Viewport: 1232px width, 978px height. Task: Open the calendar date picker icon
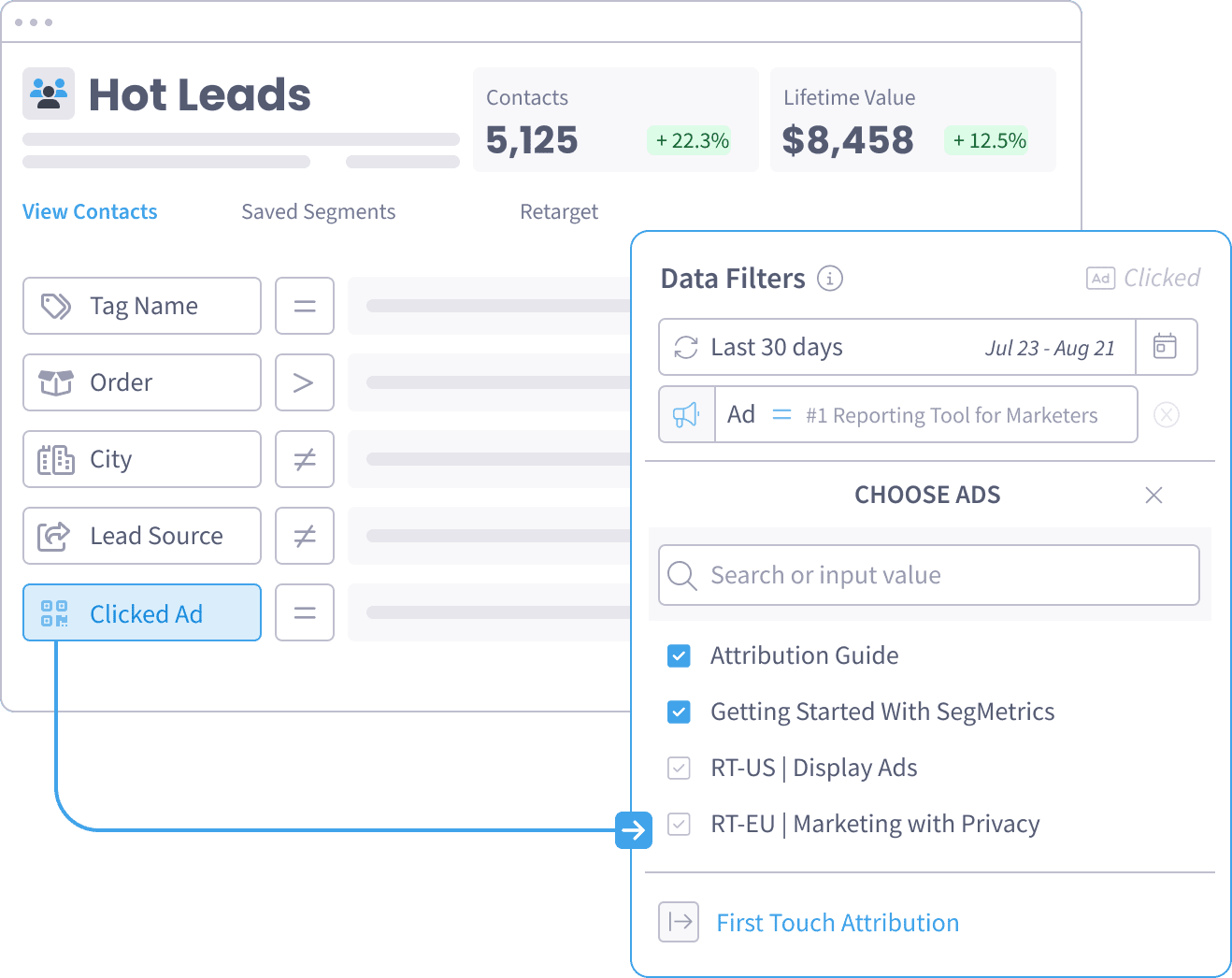(1165, 347)
